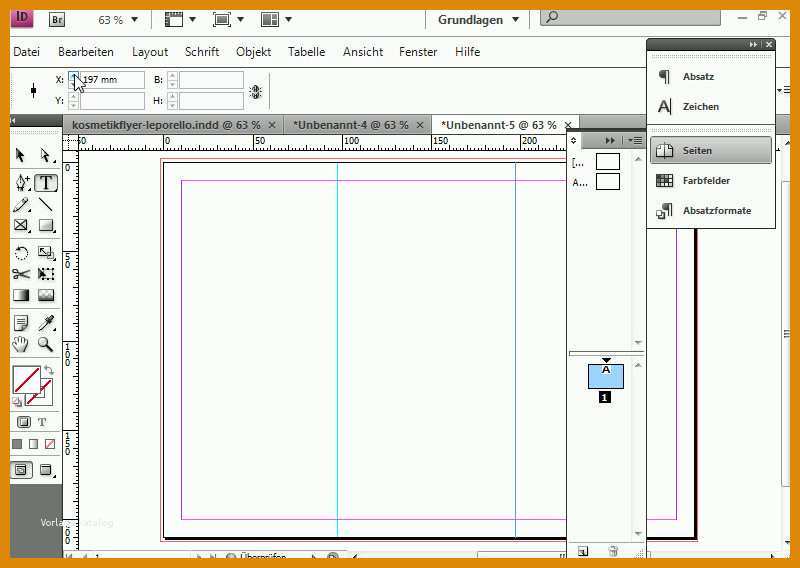The width and height of the screenshot is (800, 568).
Task: Open the Datei menu
Action: [x=27, y=52]
